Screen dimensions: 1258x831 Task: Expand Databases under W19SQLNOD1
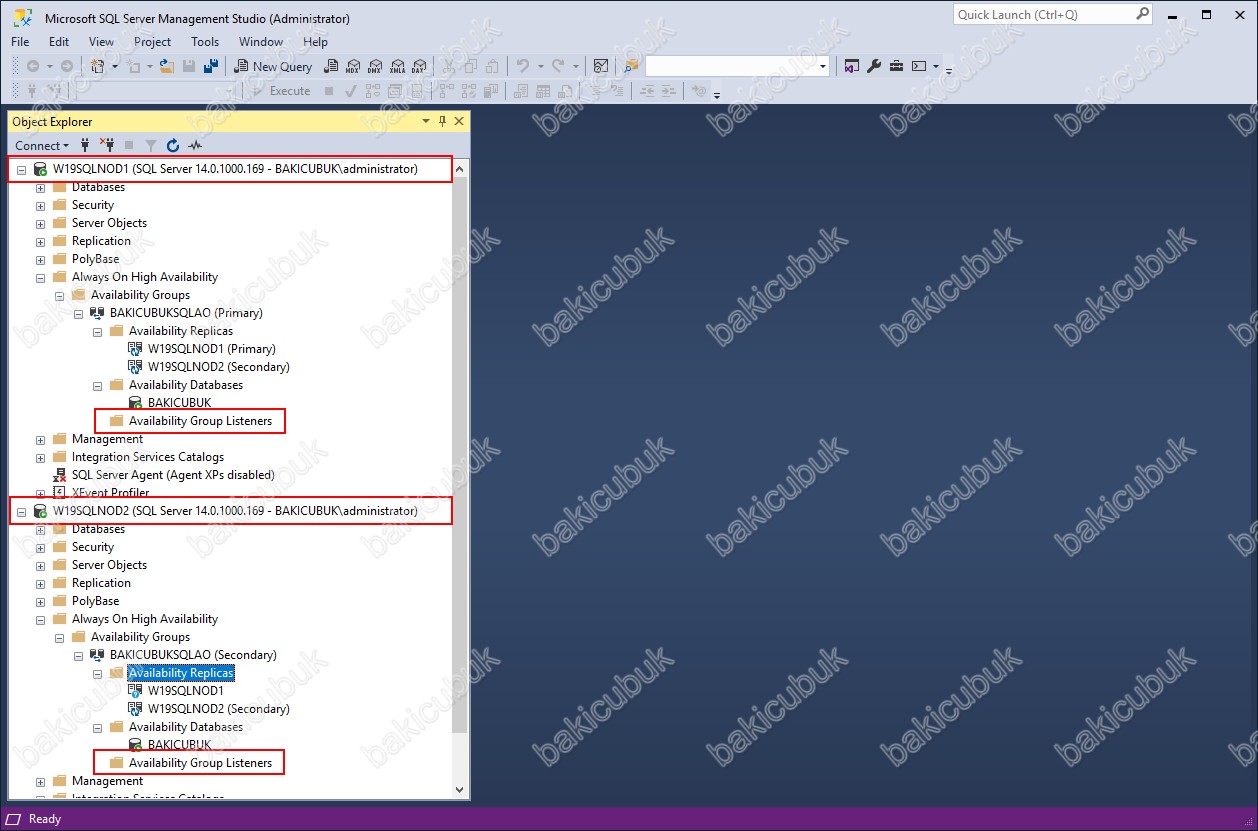pyautogui.click(x=40, y=188)
